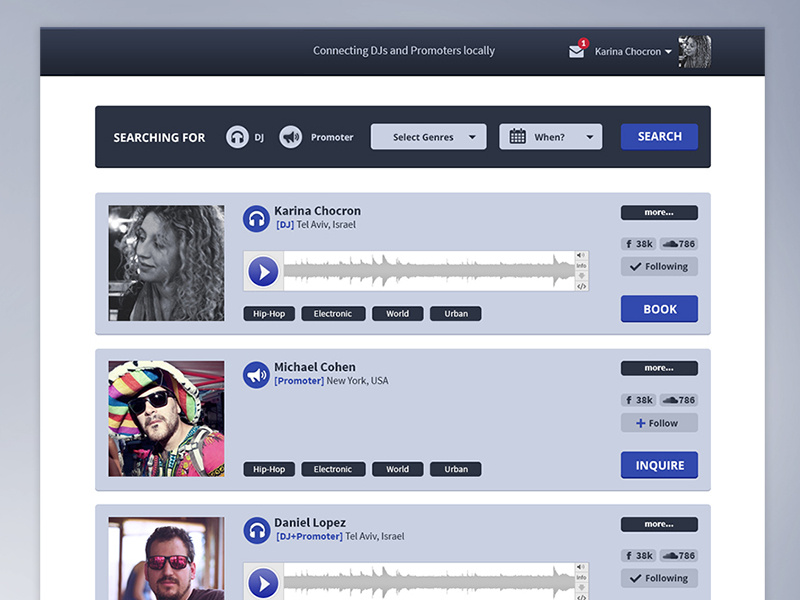Select Urban tag on Michael Cohen's card
The height and width of the screenshot is (600, 800).
[456, 469]
